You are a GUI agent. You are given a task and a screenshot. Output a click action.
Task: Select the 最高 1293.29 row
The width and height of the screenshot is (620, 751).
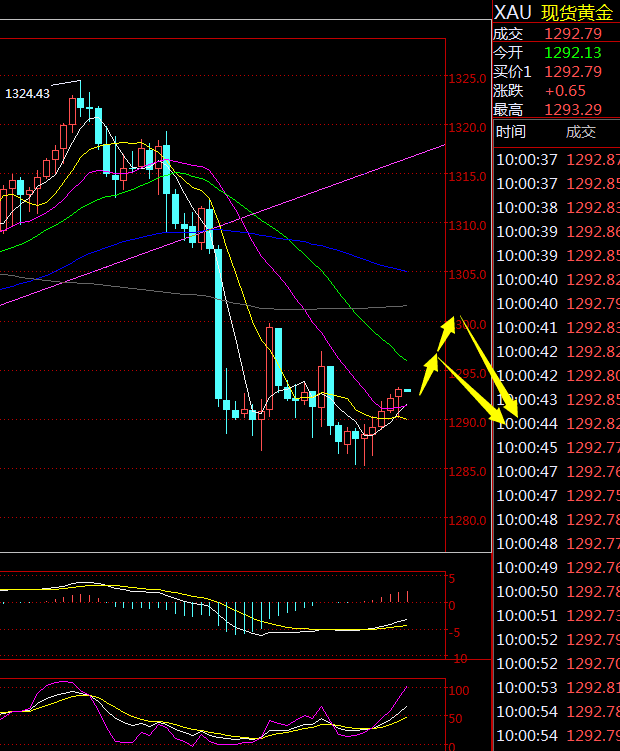[x=556, y=110]
